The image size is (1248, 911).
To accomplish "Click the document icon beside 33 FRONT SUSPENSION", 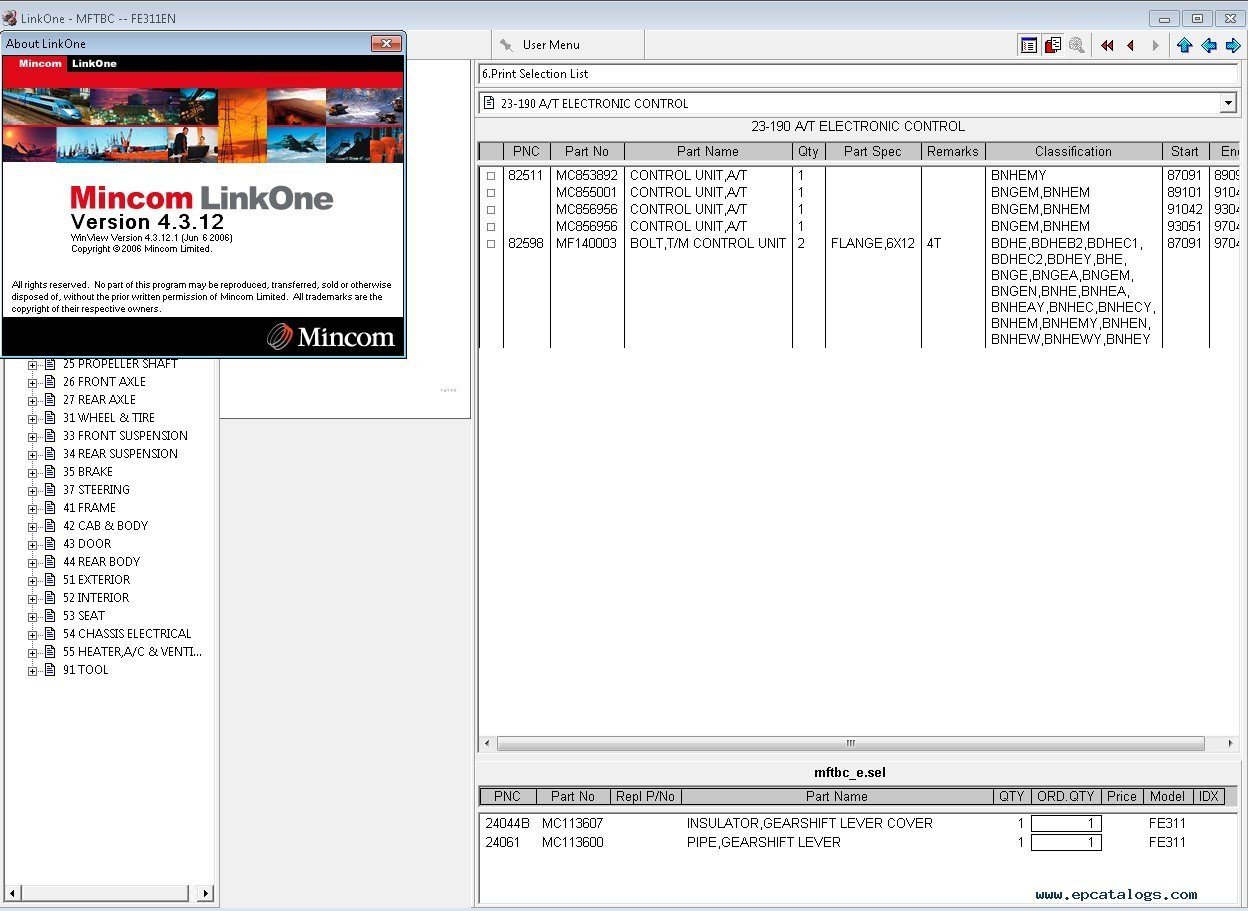I will tap(50, 436).
